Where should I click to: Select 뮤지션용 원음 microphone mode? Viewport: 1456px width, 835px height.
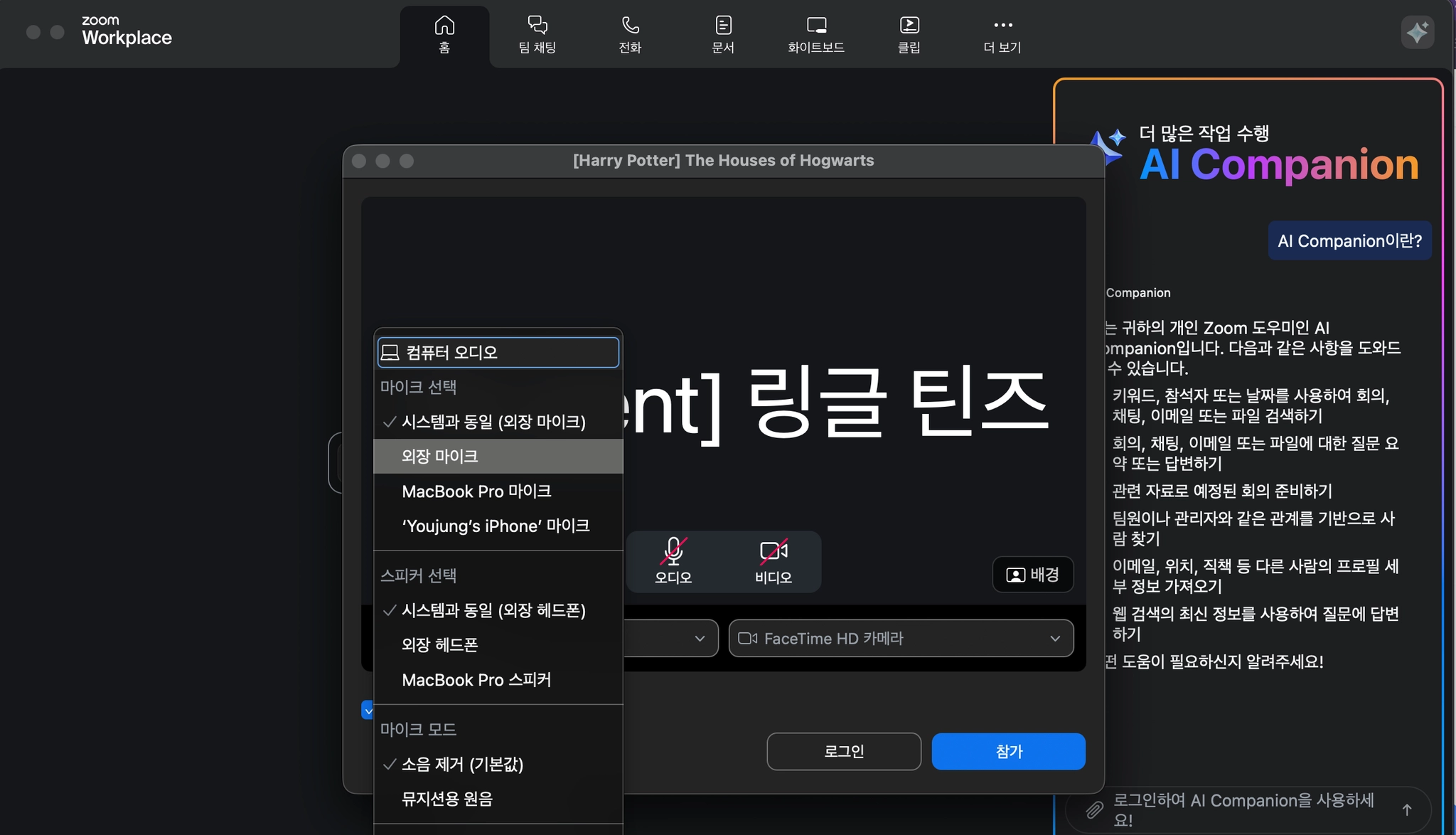(x=446, y=799)
